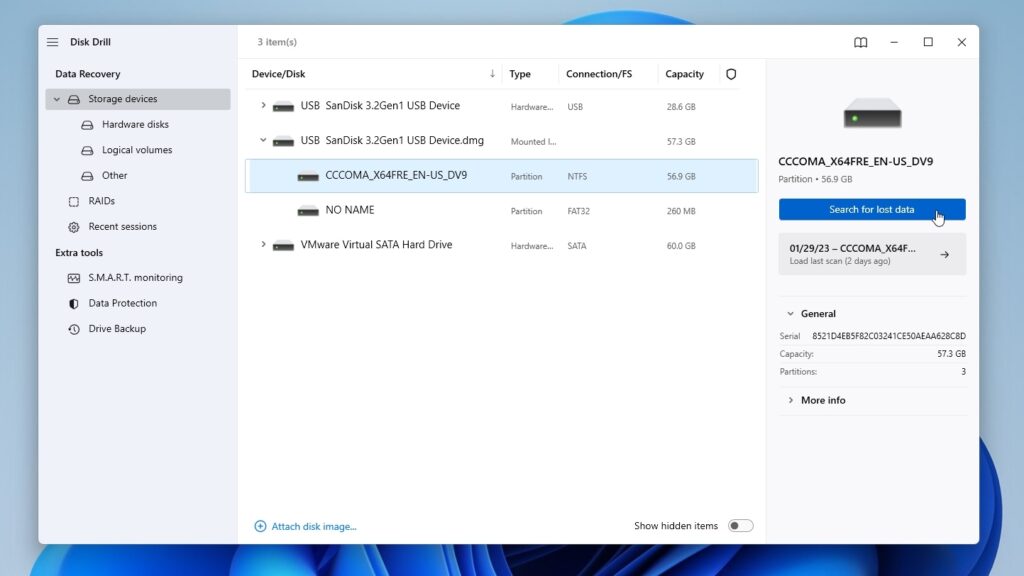Select the Logical volumes icon
Image resolution: width=1024 pixels, height=576 pixels.
click(88, 149)
